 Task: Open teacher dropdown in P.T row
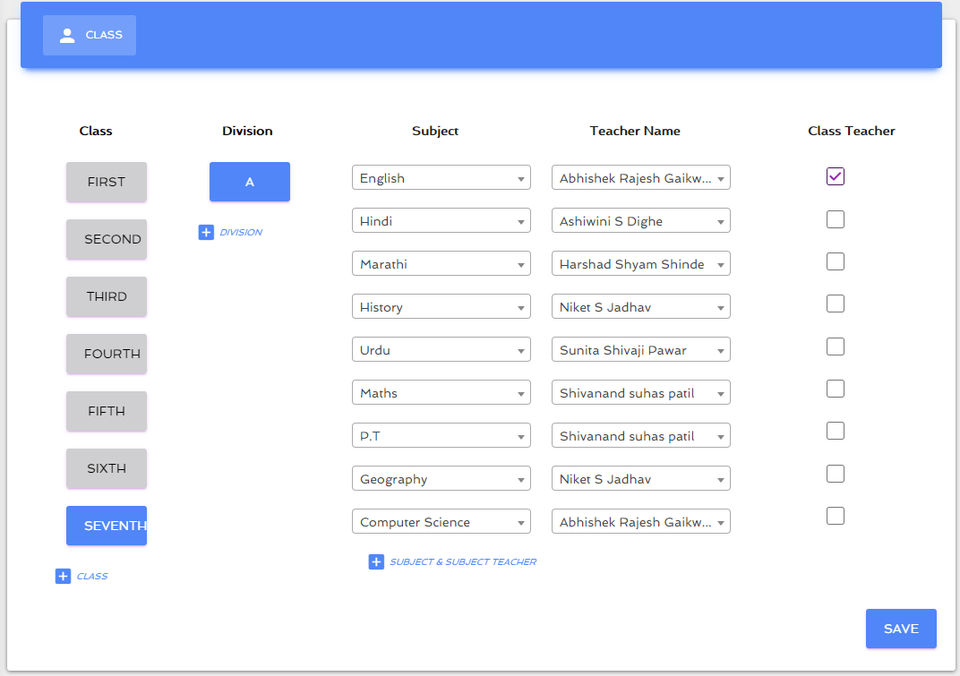(x=640, y=435)
